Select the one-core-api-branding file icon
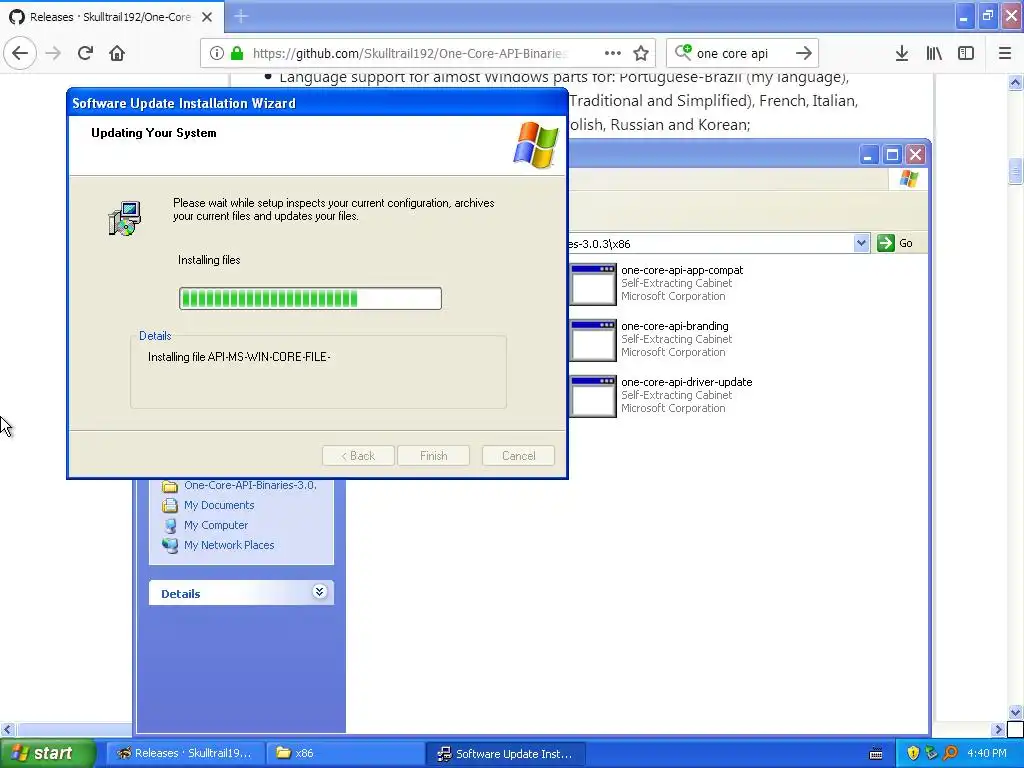The height and width of the screenshot is (768, 1024). [x=592, y=340]
